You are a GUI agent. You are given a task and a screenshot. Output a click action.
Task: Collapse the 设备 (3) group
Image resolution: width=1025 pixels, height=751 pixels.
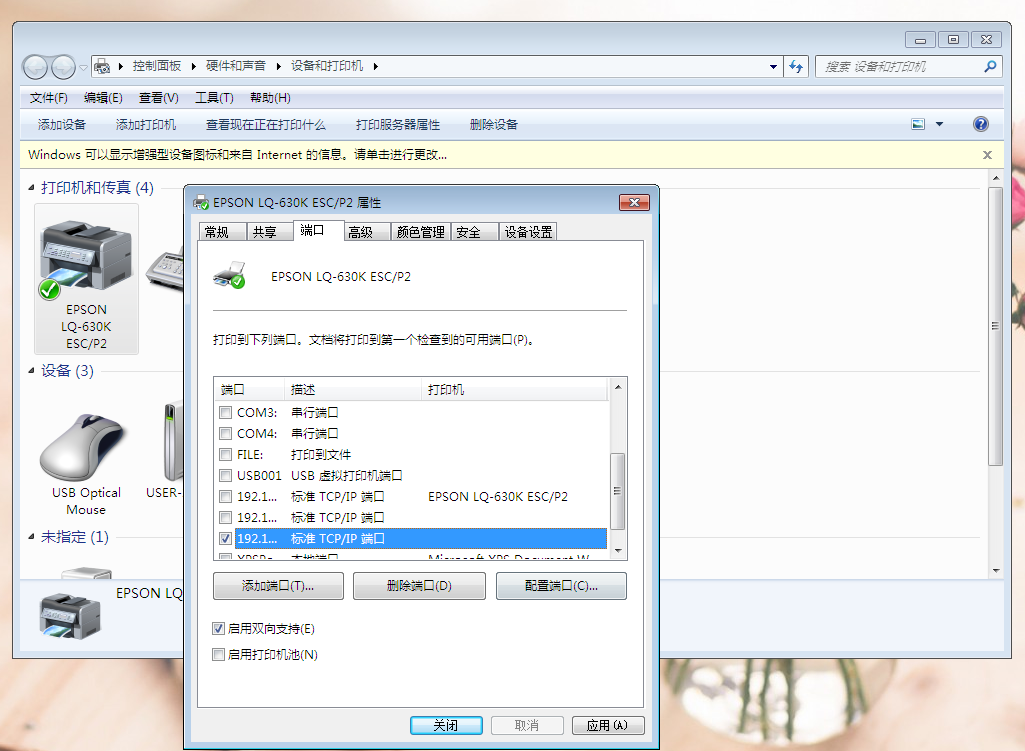(x=31, y=371)
